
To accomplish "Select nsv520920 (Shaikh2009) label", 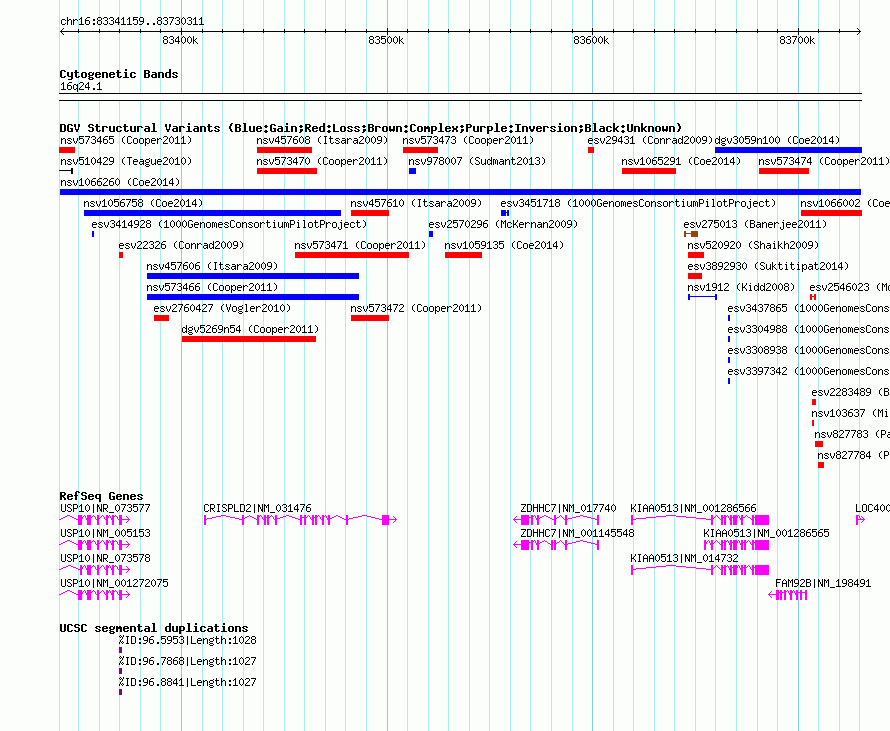I will [753, 245].
